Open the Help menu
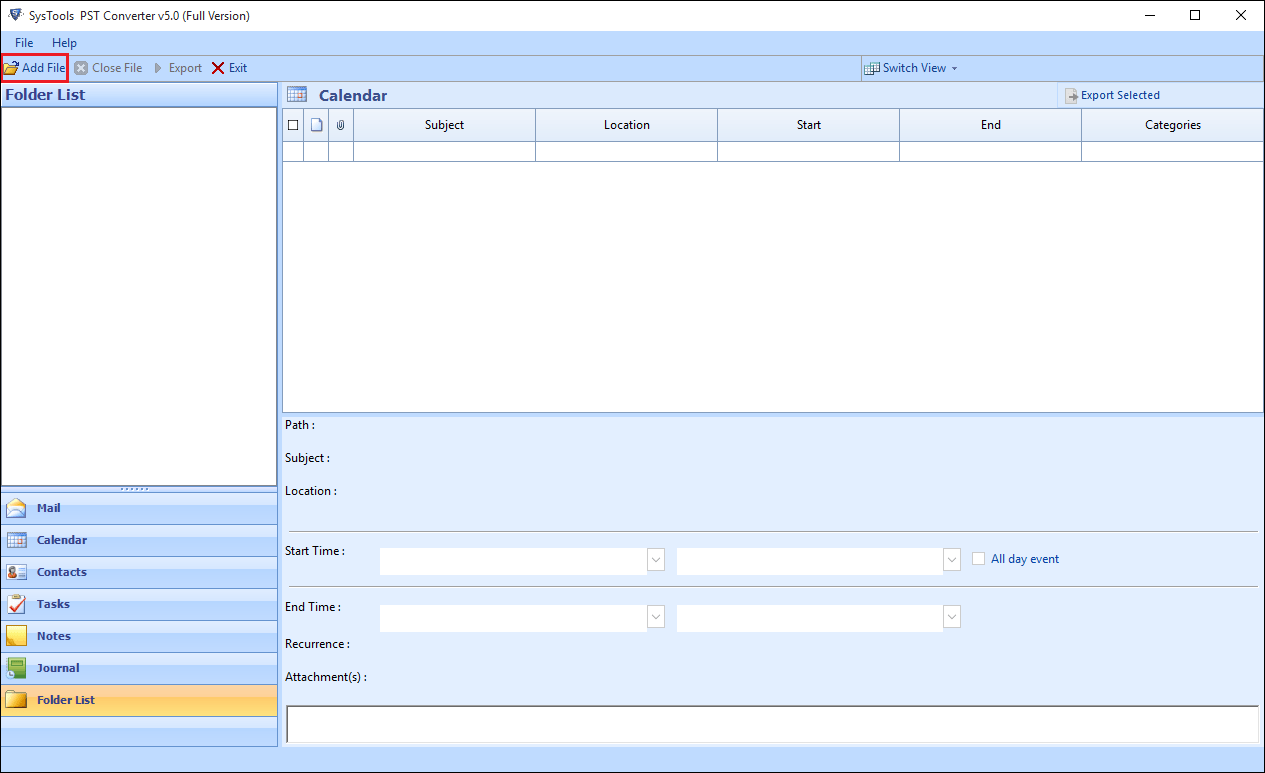Image resolution: width=1265 pixels, height=773 pixels. click(64, 42)
